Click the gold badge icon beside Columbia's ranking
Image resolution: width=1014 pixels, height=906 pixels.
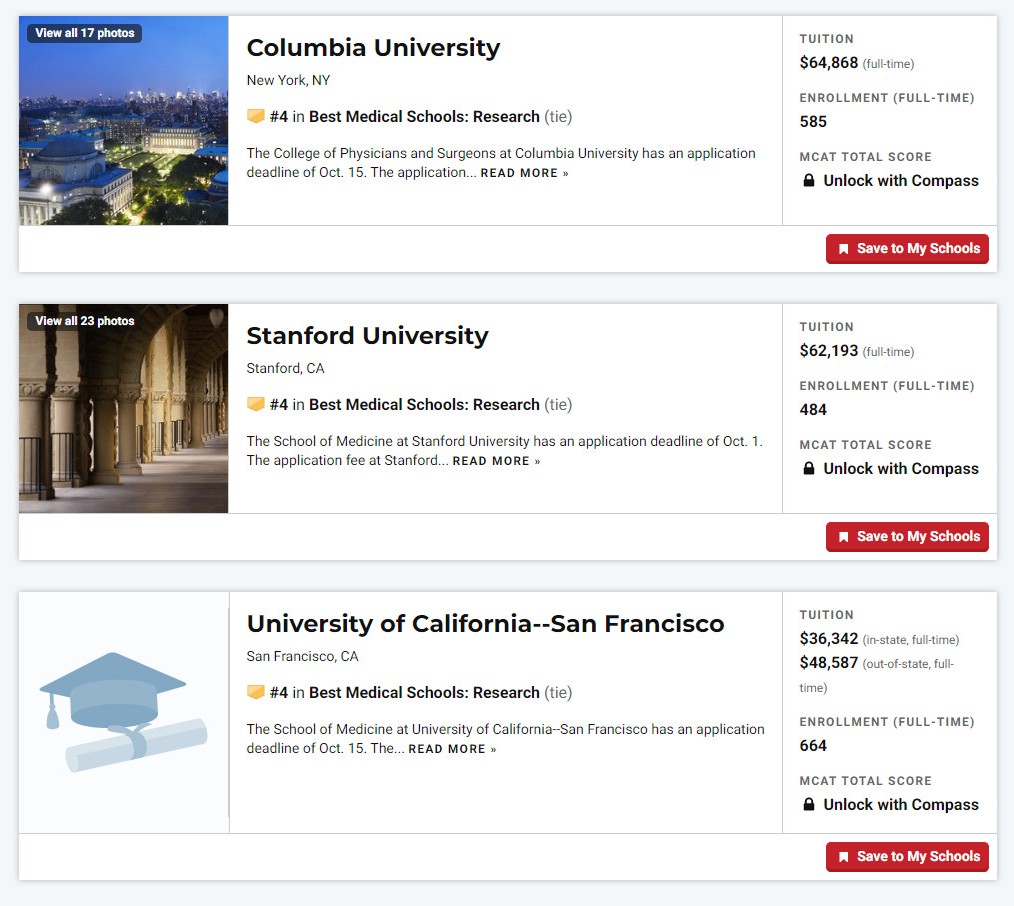pos(255,116)
